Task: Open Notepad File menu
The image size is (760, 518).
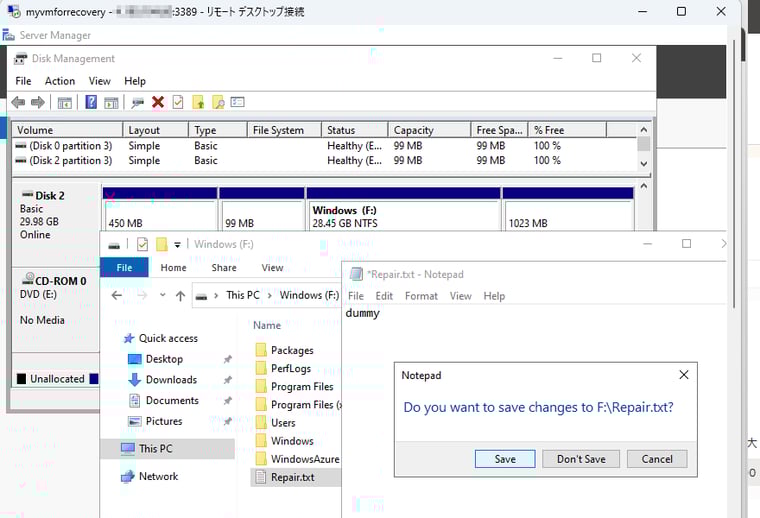Action: [356, 296]
